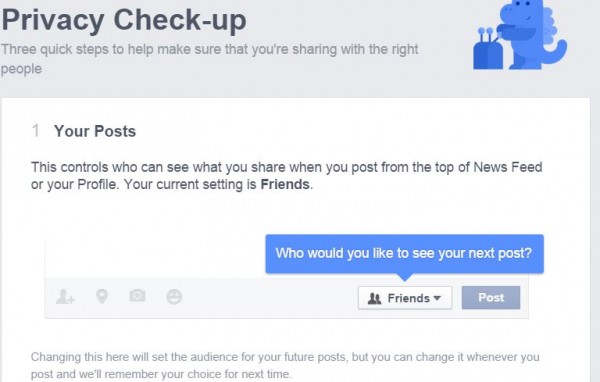Click the smiley emoji feeling icon
The width and height of the screenshot is (600, 382).
point(174,297)
